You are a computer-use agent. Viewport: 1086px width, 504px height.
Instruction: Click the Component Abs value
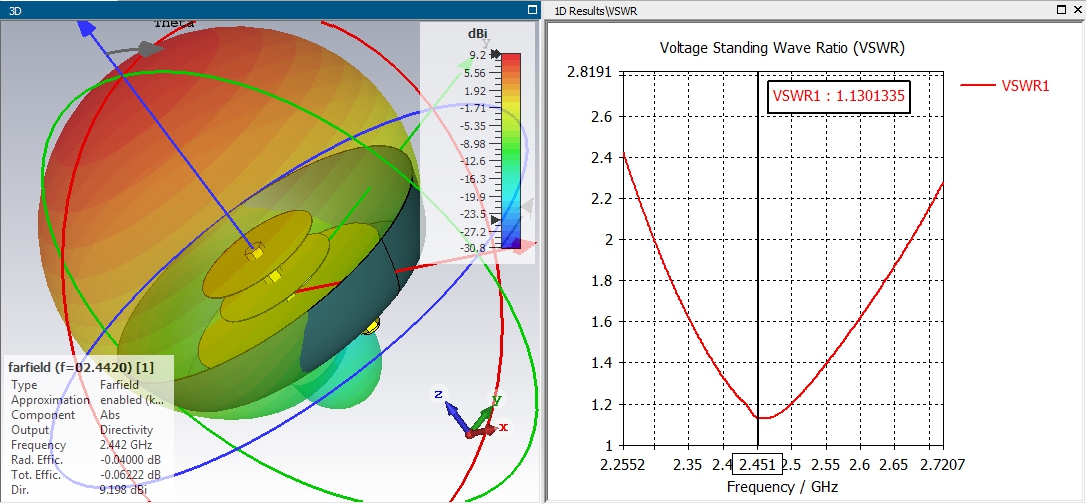tap(109, 415)
